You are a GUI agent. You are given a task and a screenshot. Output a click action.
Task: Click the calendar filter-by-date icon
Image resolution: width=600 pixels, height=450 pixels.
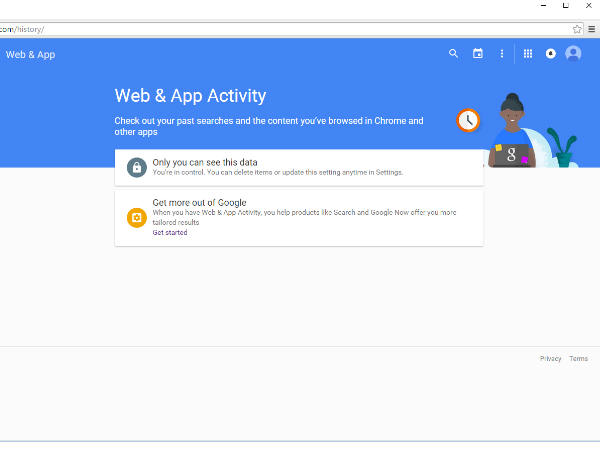(x=478, y=54)
